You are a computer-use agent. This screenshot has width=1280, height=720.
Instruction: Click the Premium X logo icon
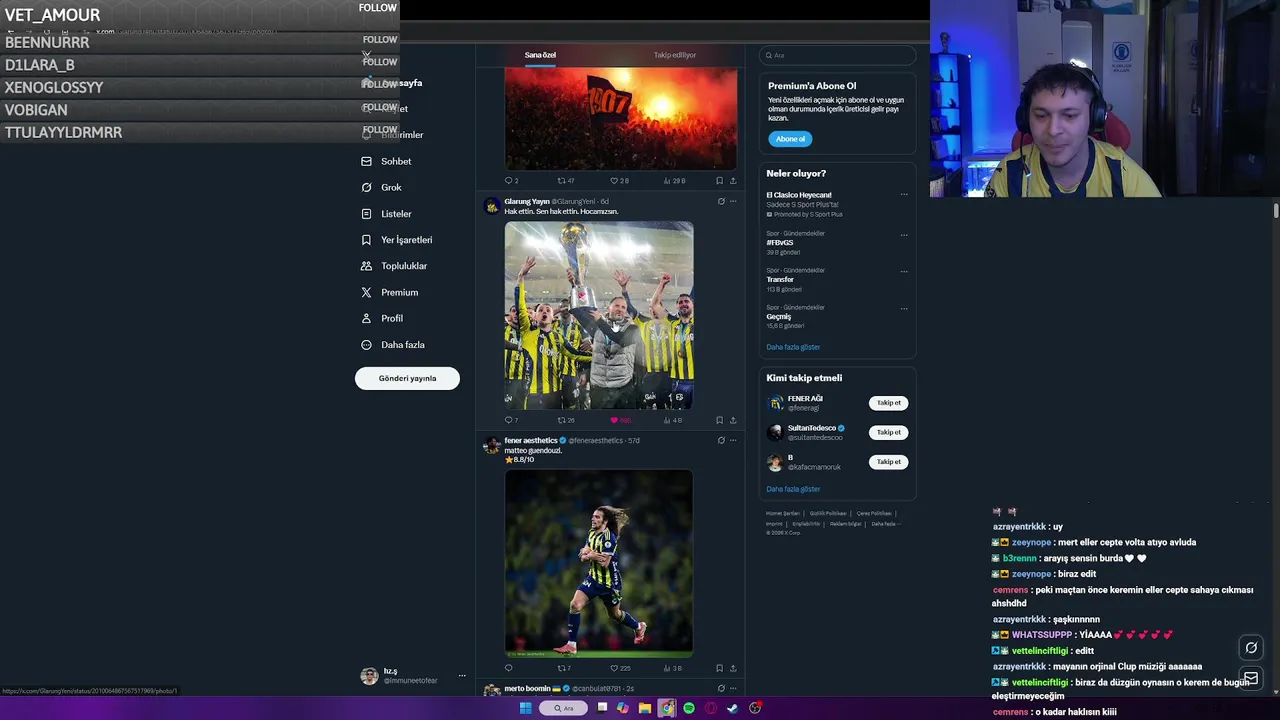(366, 292)
